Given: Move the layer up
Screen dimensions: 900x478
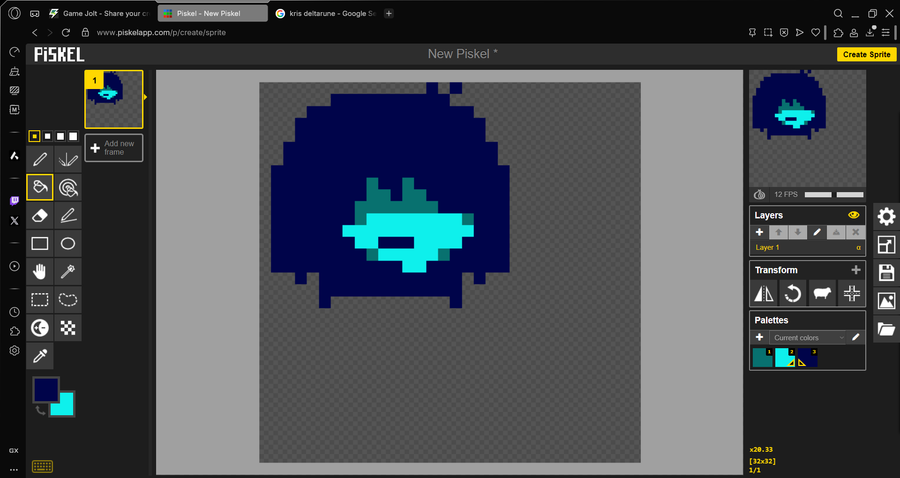Looking at the screenshot, I should [x=778, y=232].
